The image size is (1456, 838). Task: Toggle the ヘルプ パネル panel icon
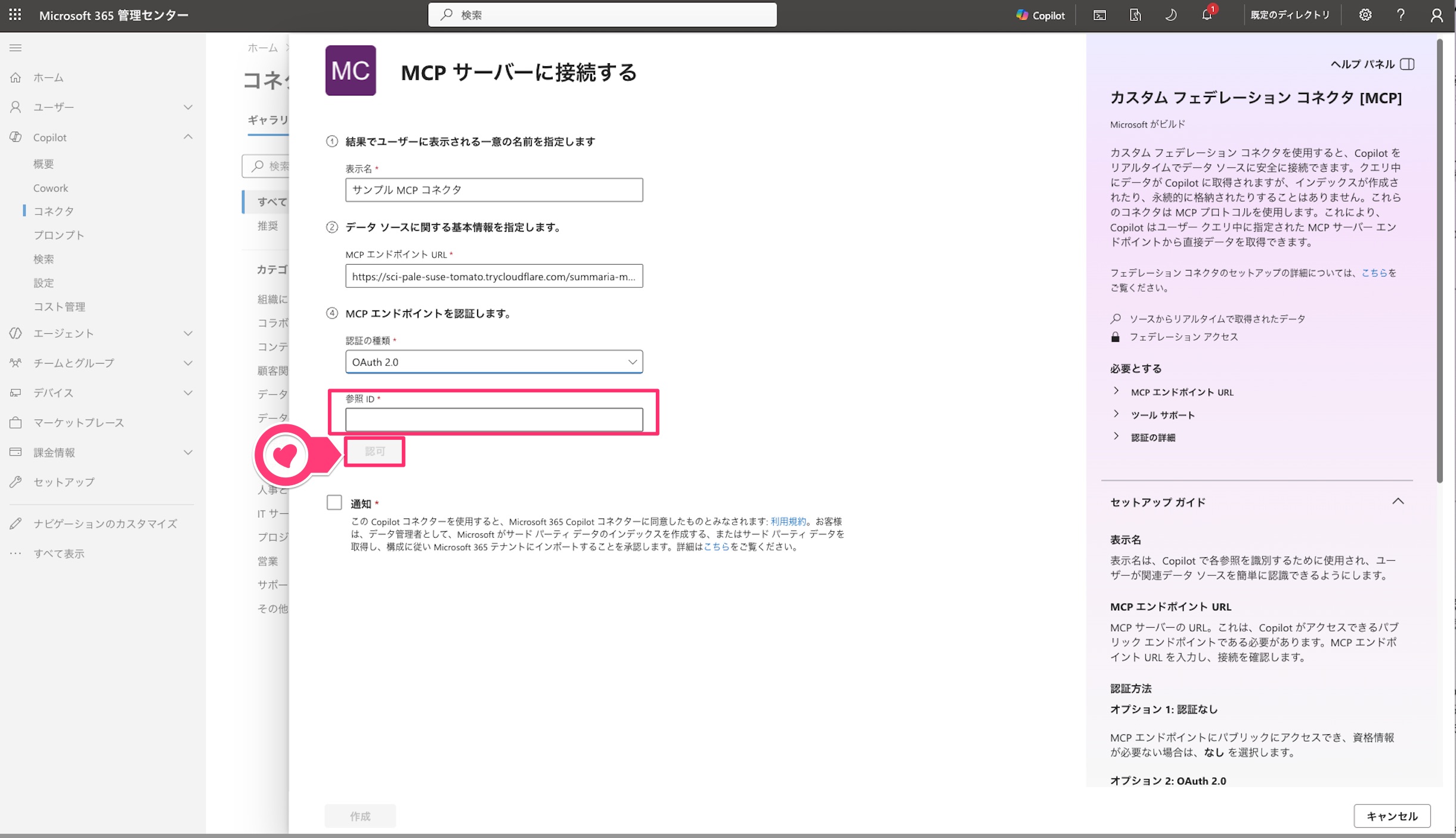(1407, 64)
